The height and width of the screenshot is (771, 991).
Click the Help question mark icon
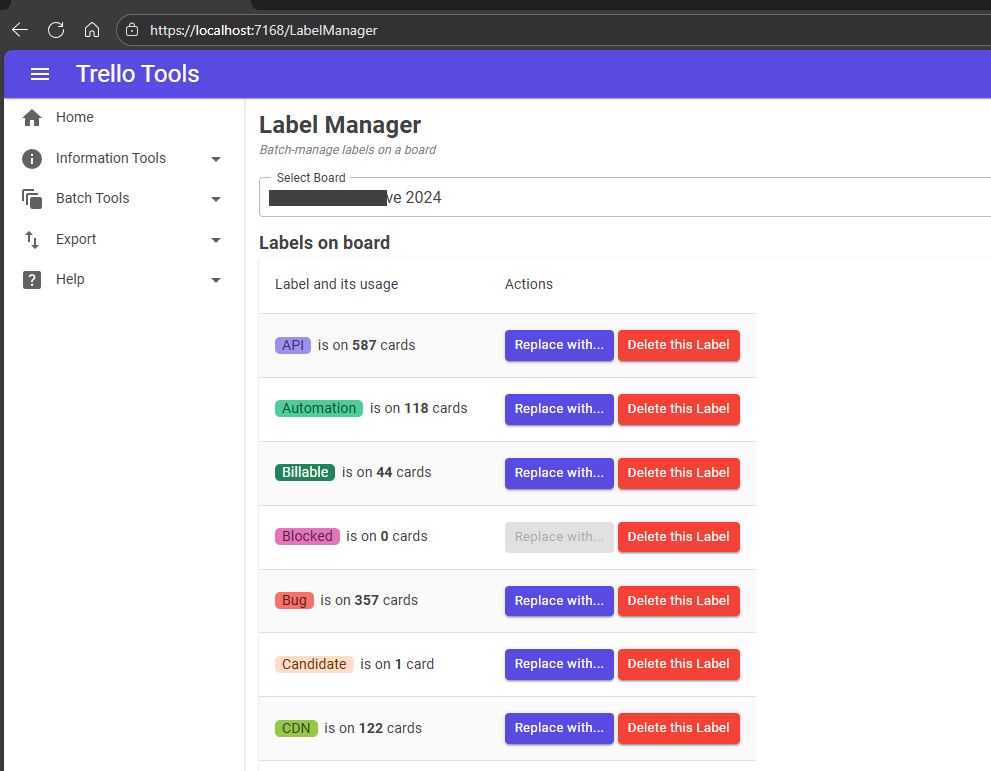click(31, 279)
